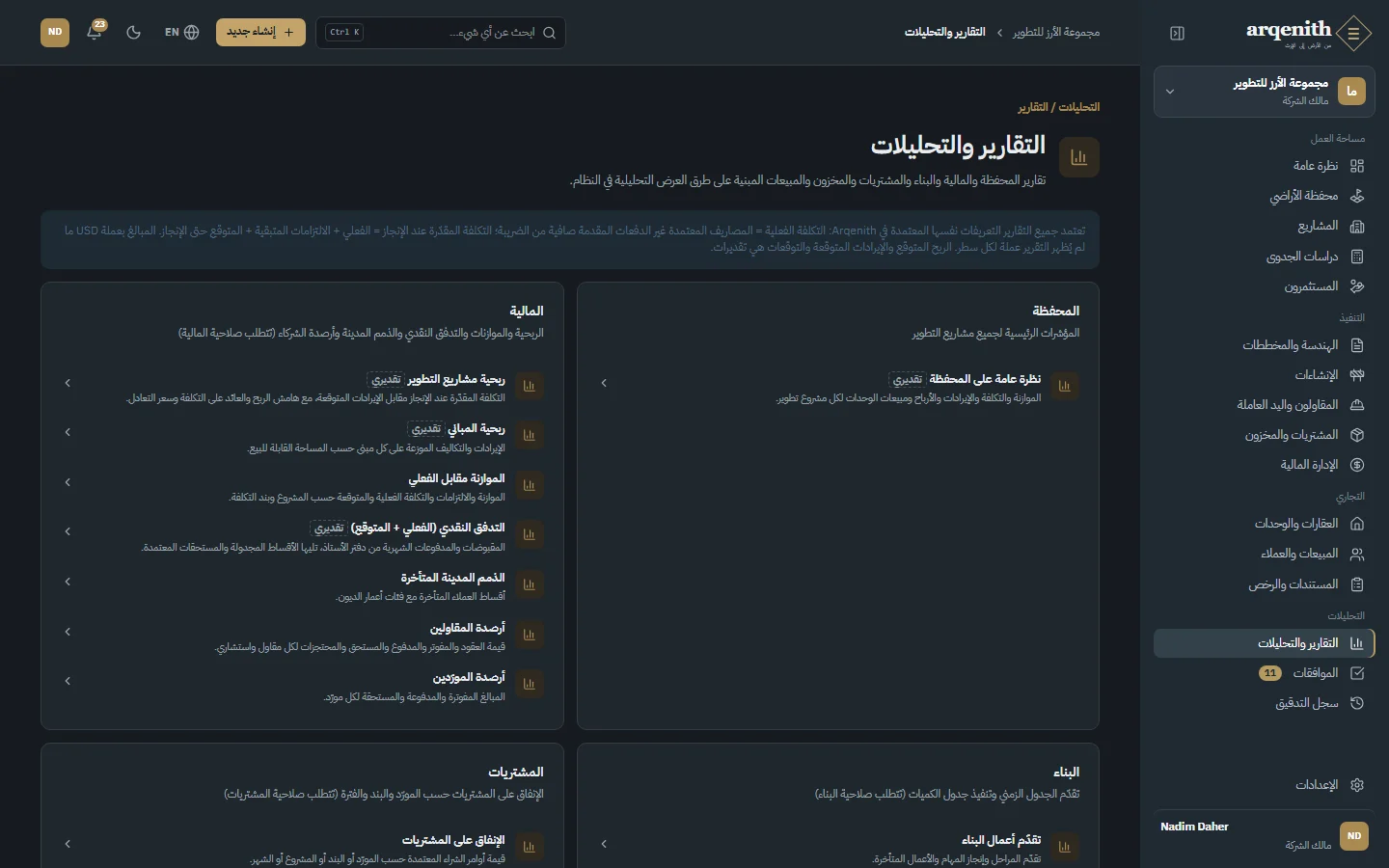Click المبيعات والعملاء people icon
This screenshot has width=1389, height=868.
pos(1357,554)
